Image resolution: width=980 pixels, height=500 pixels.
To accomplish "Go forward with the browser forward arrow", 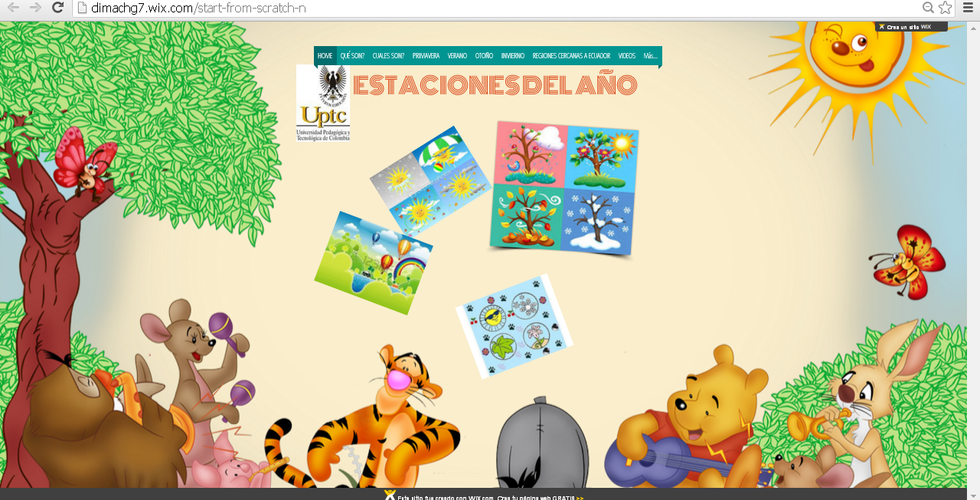I will (x=36, y=8).
